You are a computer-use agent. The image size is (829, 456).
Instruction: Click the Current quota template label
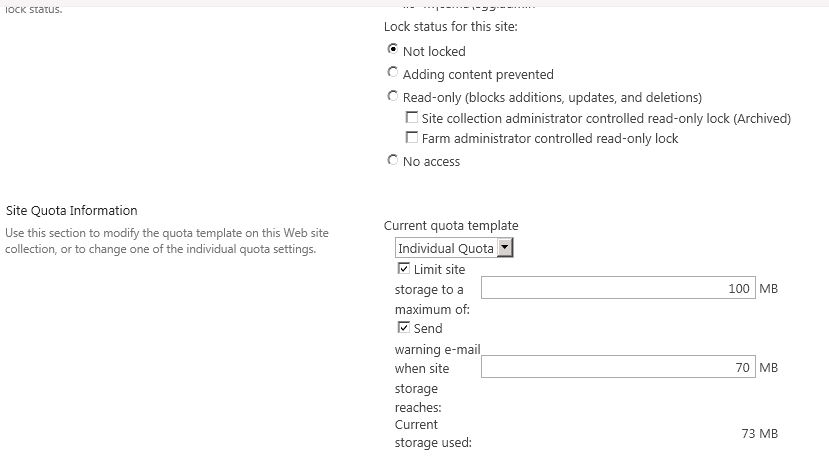[451, 226]
